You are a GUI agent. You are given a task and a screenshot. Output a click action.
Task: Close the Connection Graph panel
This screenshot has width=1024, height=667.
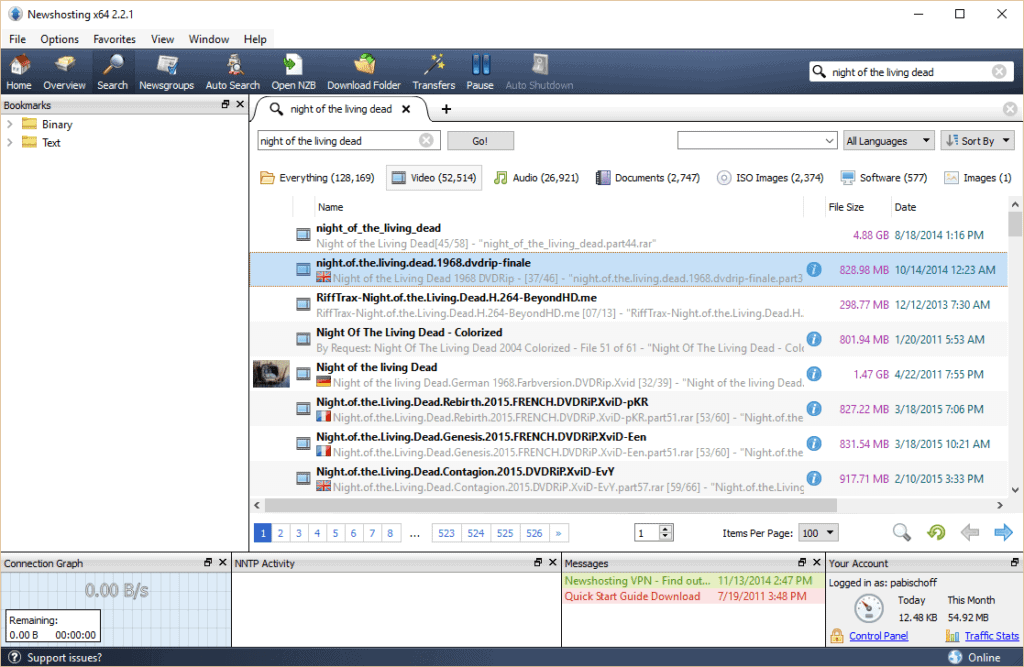click(x=223, y=562)
